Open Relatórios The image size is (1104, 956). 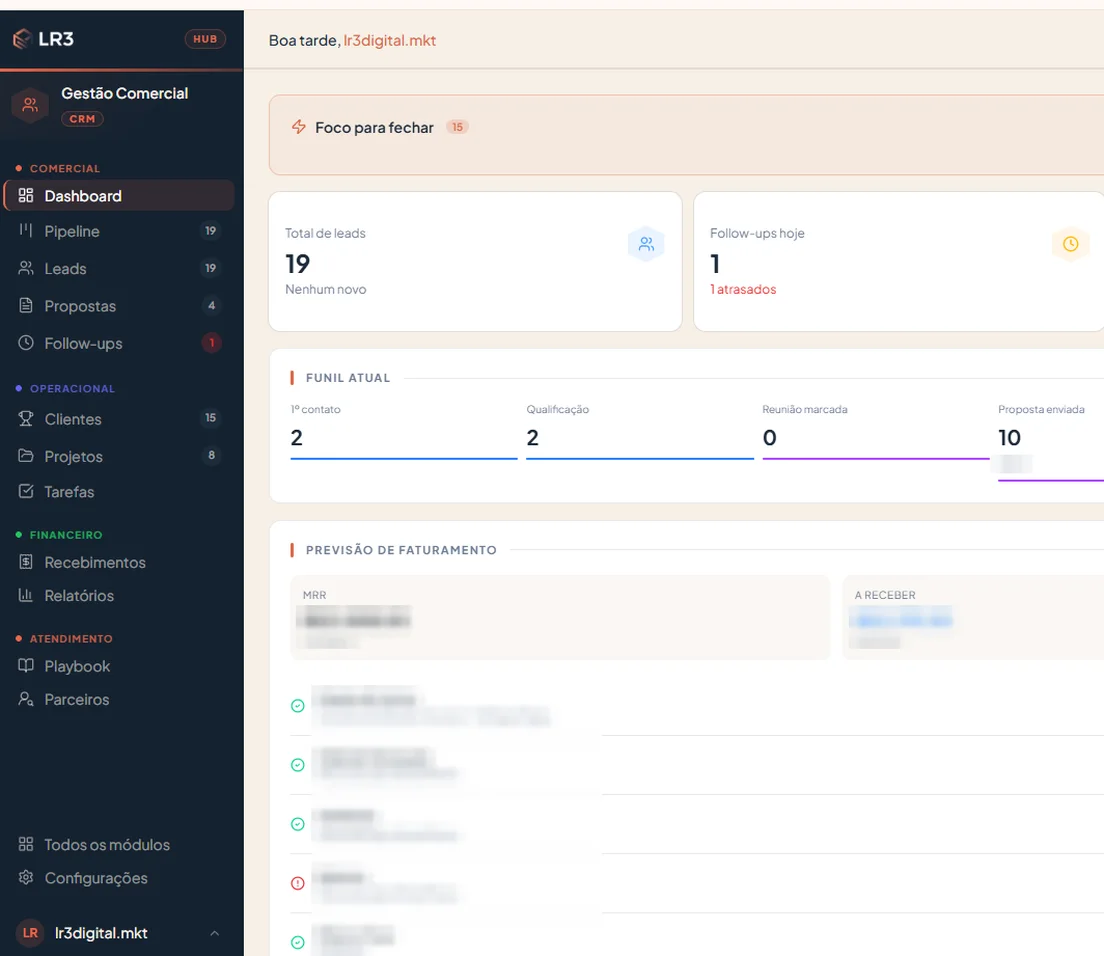pos(119,596)
